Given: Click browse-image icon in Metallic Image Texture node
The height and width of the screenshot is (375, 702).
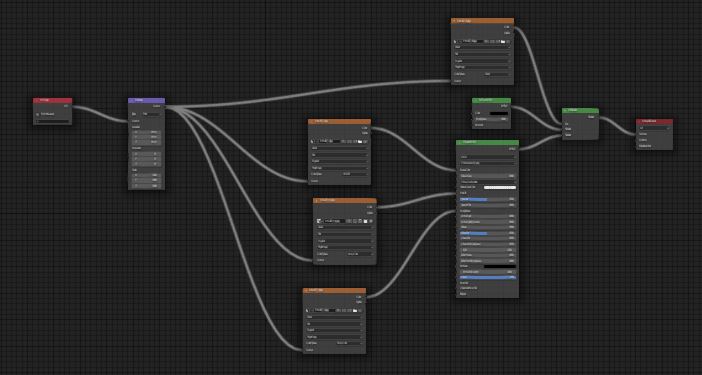Looking at the screenshot, I should pyautogui.click(x=319, y=221).
